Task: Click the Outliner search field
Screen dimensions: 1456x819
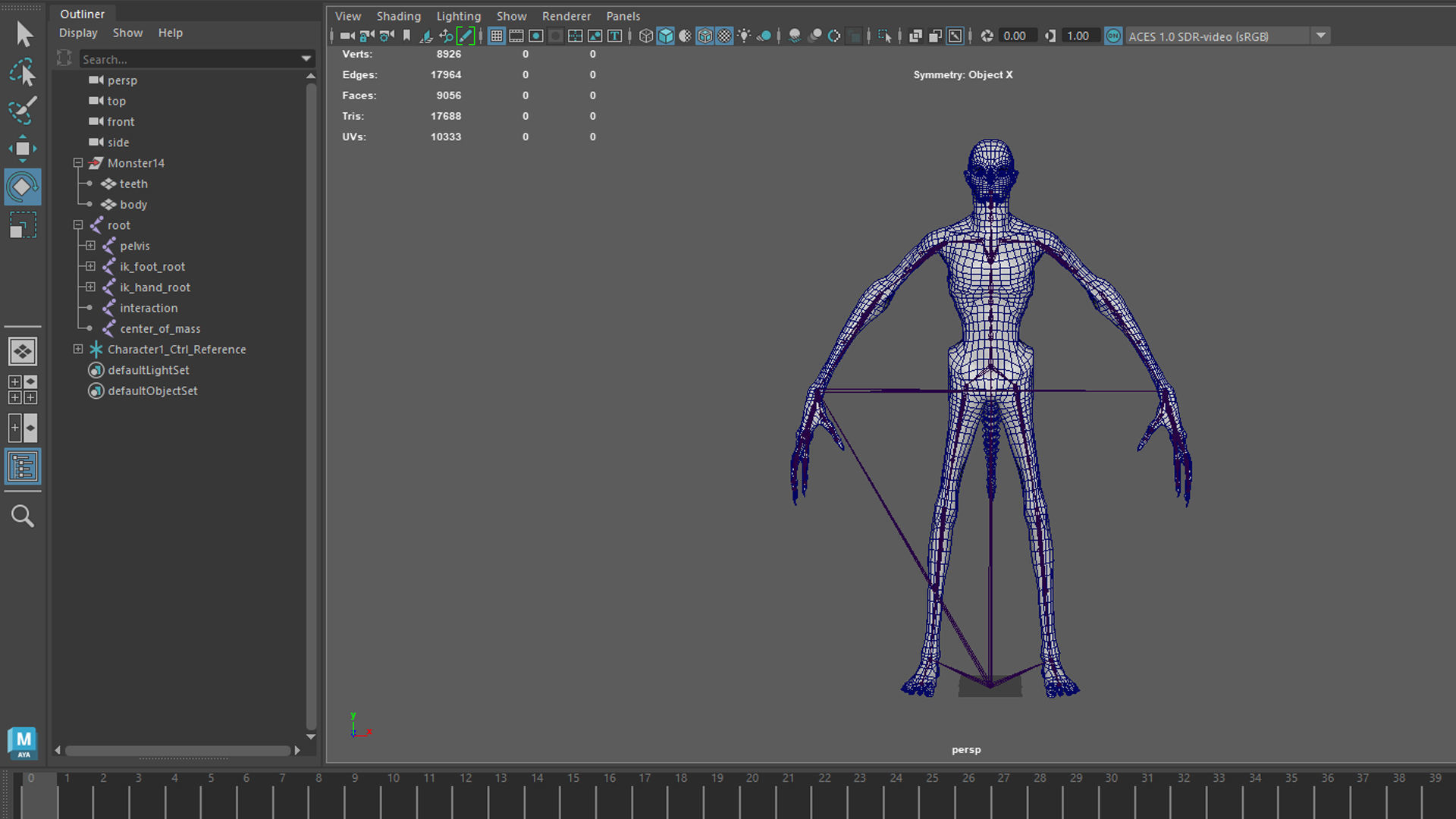Action: pyautogui.click(x=190, y=59)
